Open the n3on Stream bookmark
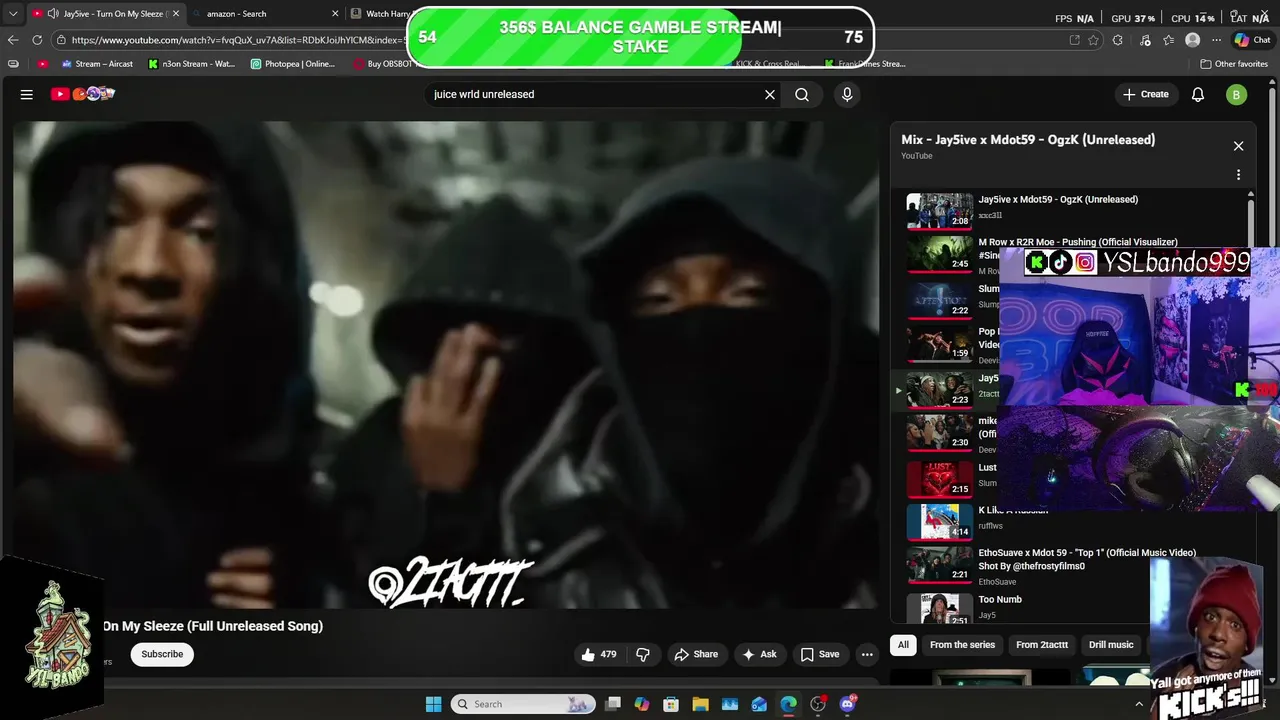Image resolution: width=1280 pixels, height=720 pixels. [x=191, y=64]
